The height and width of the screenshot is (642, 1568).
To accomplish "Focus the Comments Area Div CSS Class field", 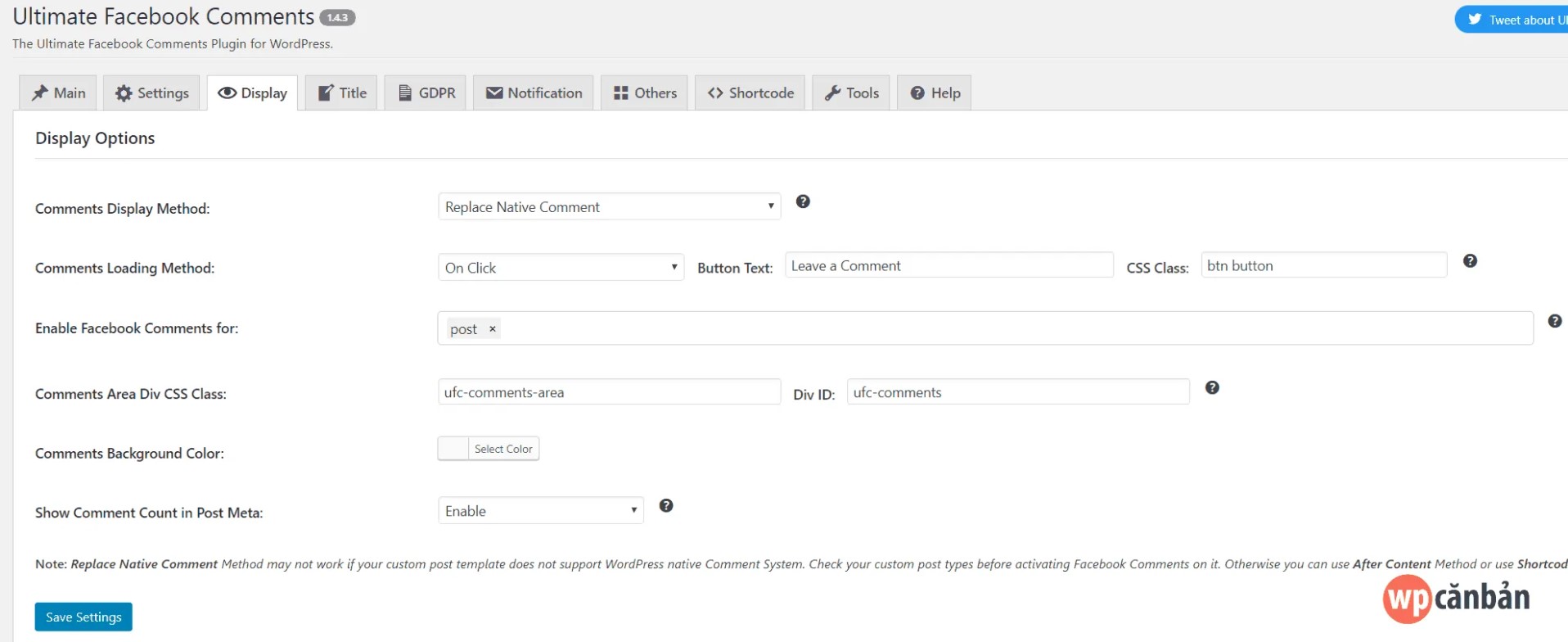I will [609, 392].
